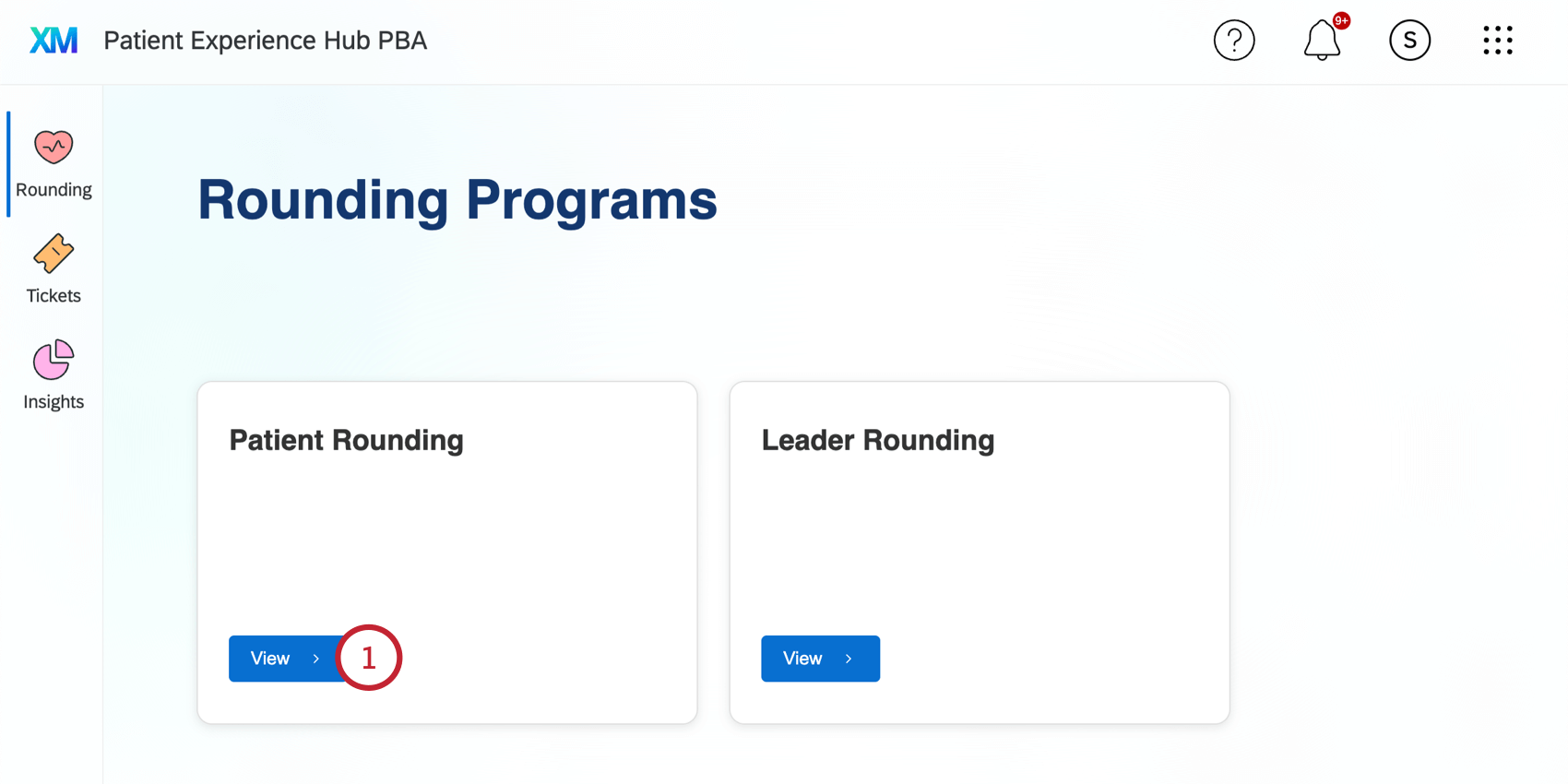Viewport: 1568px width, 784px height.
Task: Click the XM logo in the header
Action: [53, 40]
